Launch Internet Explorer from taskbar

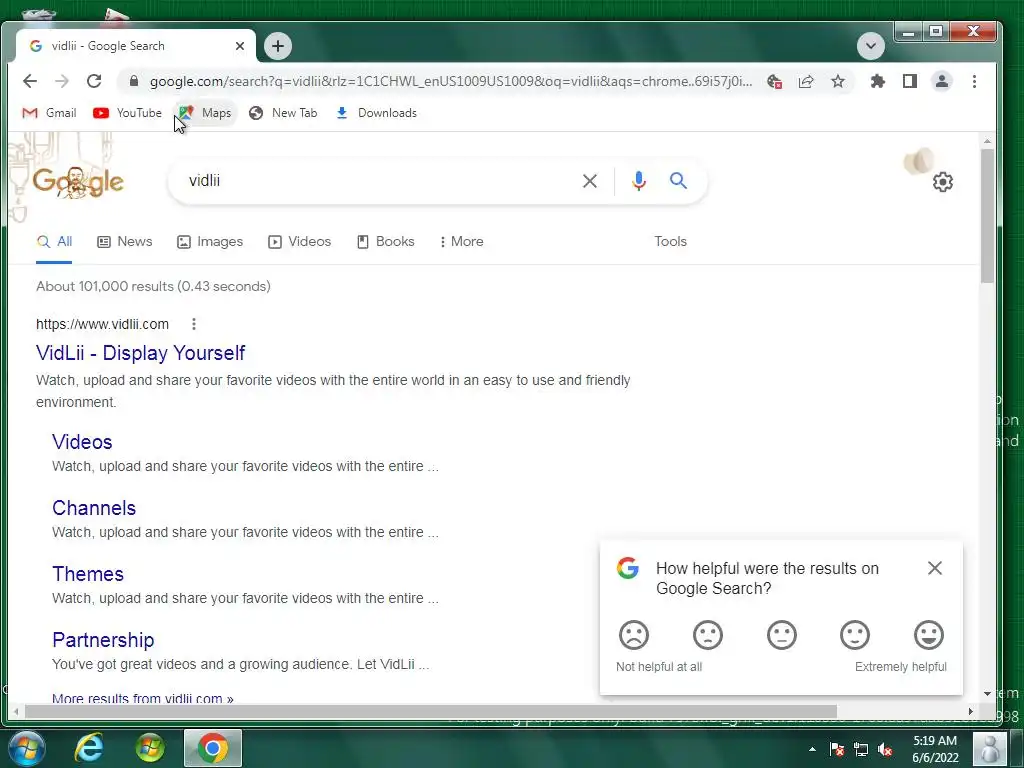(89, 748)
